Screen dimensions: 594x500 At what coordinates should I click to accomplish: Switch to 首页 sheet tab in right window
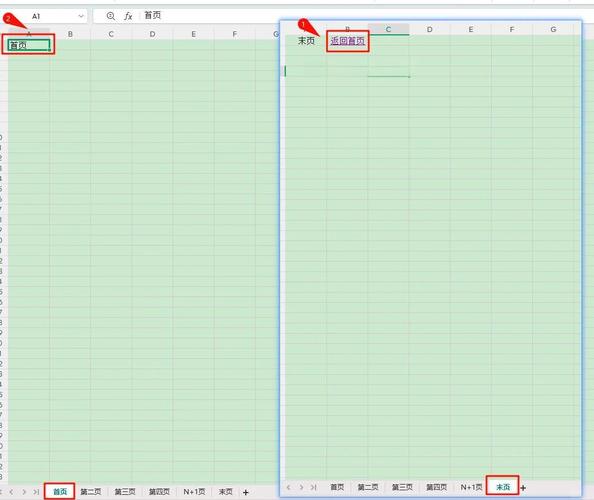click(x=337, y=487)
